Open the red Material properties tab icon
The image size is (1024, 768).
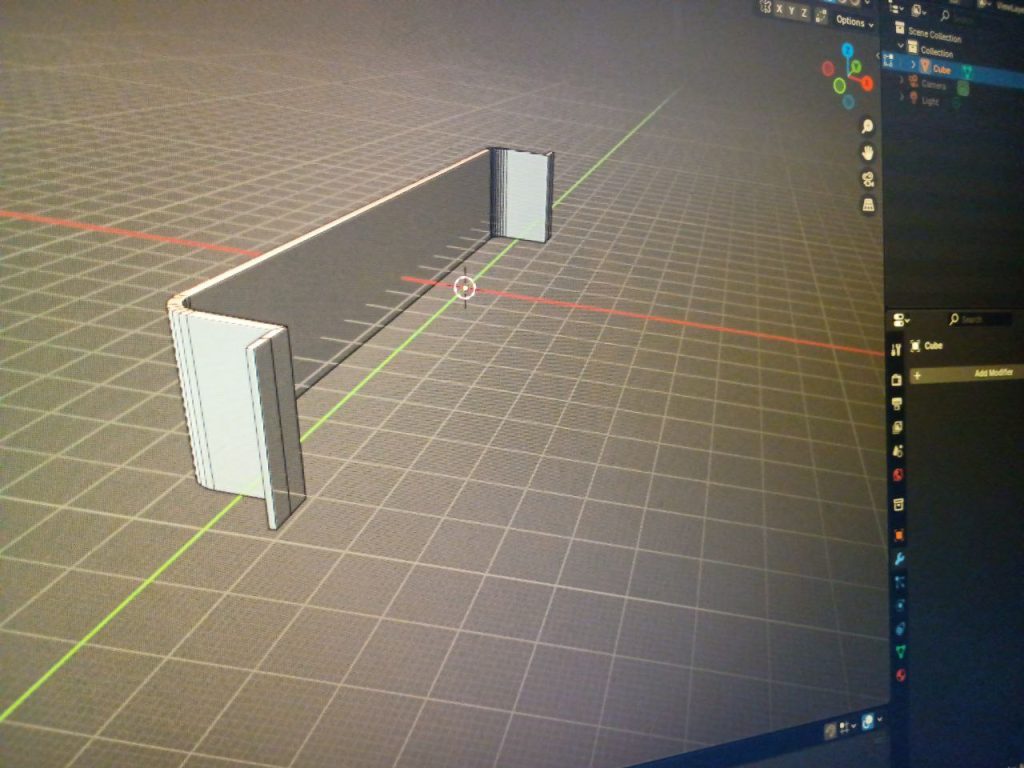point(901,675)
